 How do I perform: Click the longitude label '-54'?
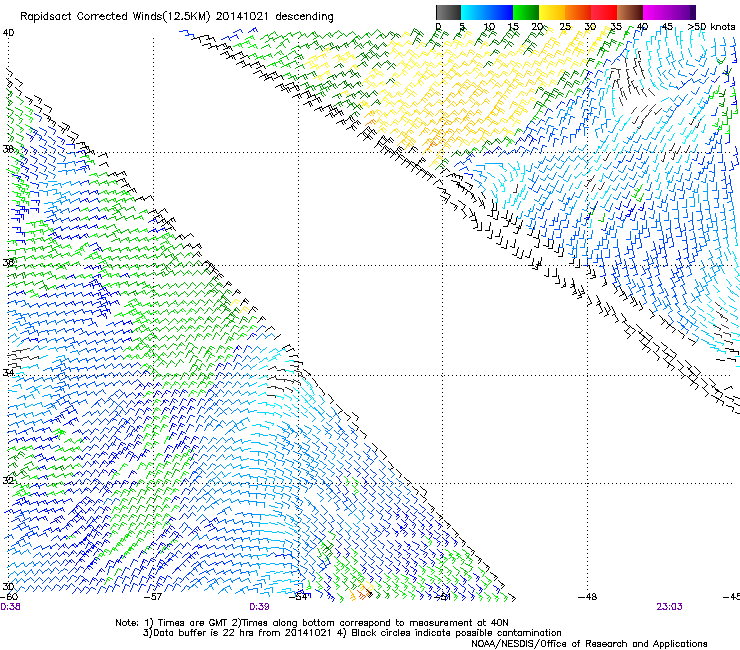click(x=298, y=597)
